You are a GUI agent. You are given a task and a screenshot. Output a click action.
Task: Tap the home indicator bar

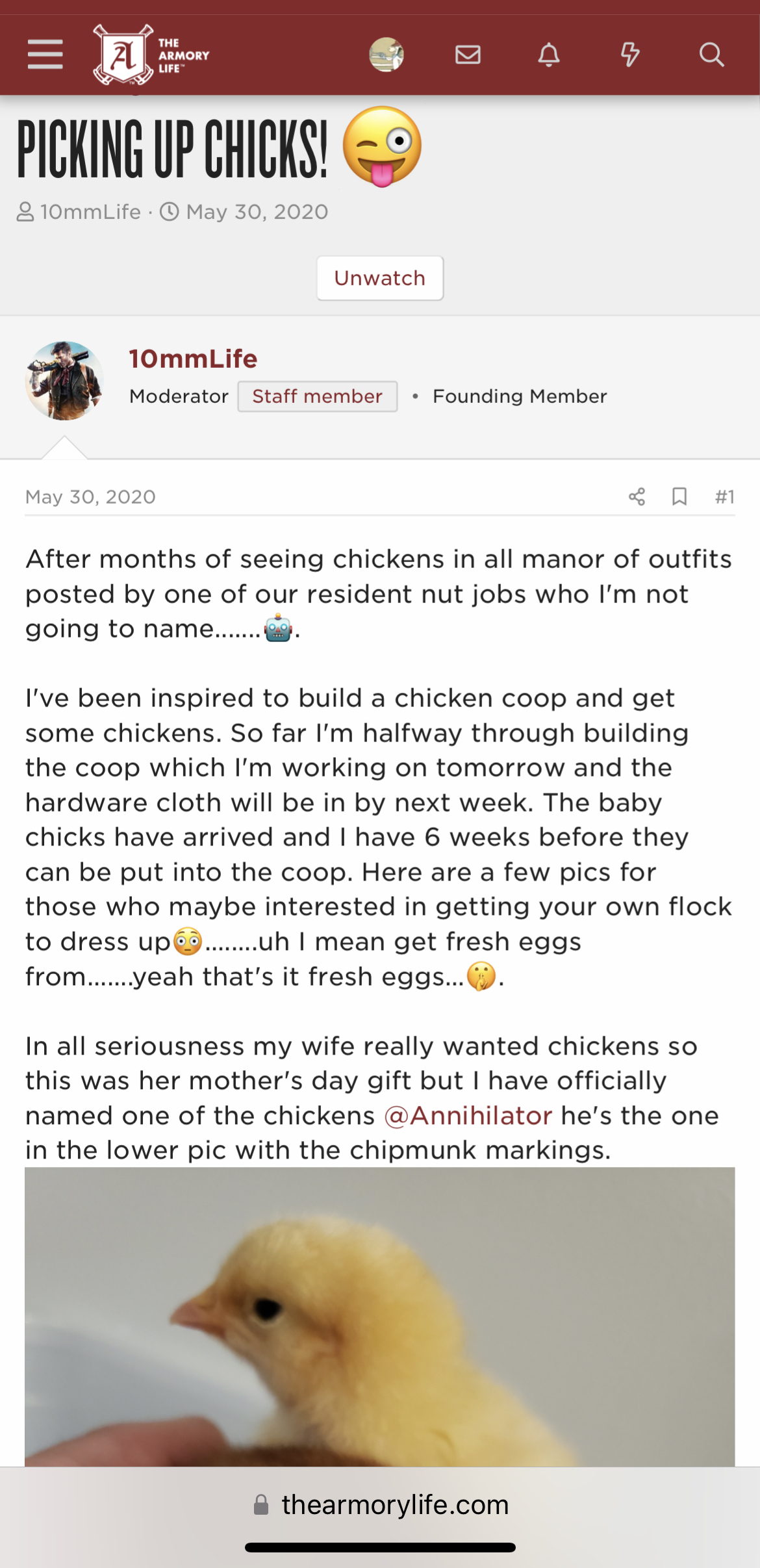[x=380, y=1548]
